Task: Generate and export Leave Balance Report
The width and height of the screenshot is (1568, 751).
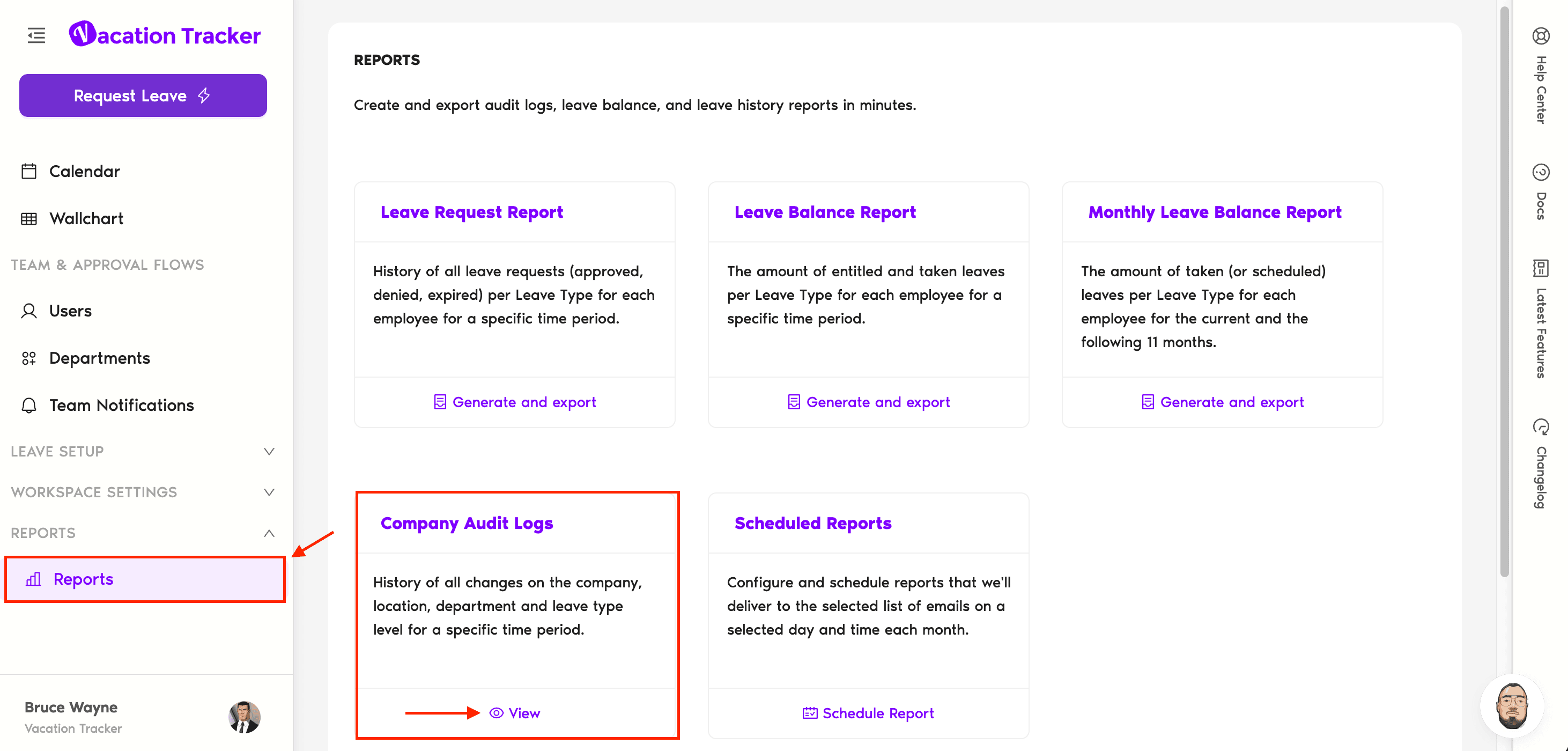Action: [x=869, y=402]
